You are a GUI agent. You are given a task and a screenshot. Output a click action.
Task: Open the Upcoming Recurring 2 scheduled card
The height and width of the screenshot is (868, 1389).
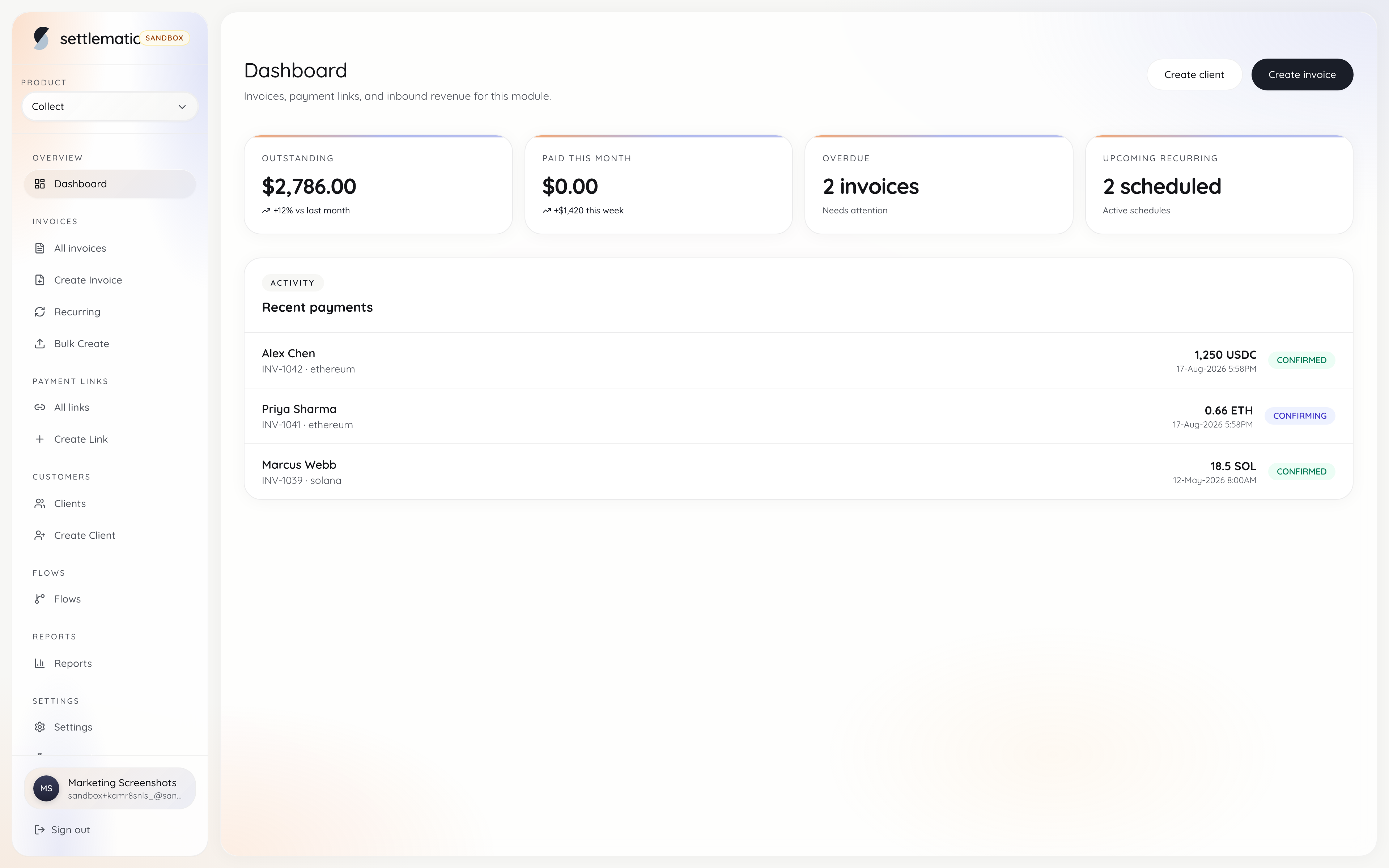tap(1219, 185)
